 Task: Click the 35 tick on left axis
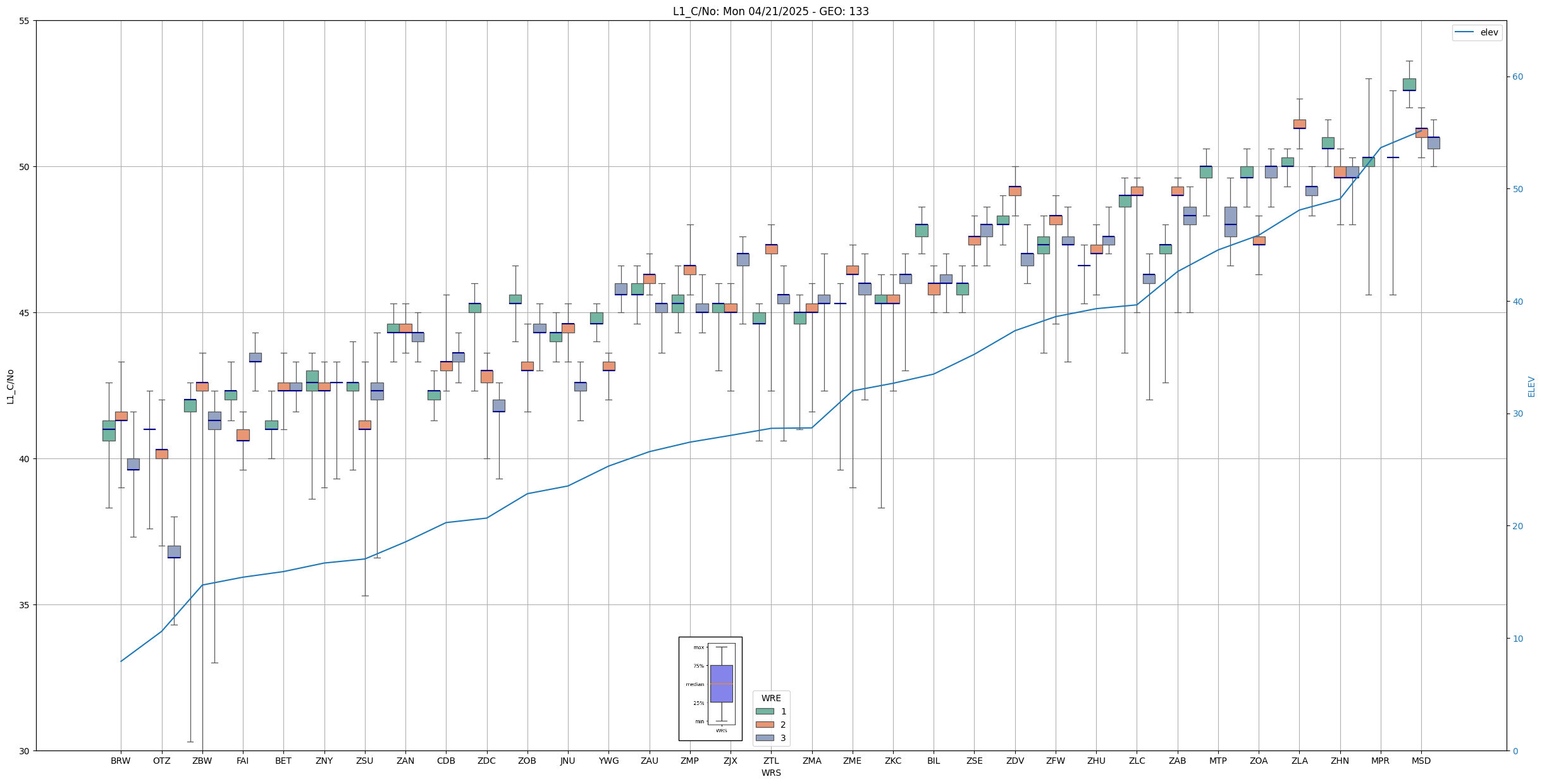pos(24,605)
